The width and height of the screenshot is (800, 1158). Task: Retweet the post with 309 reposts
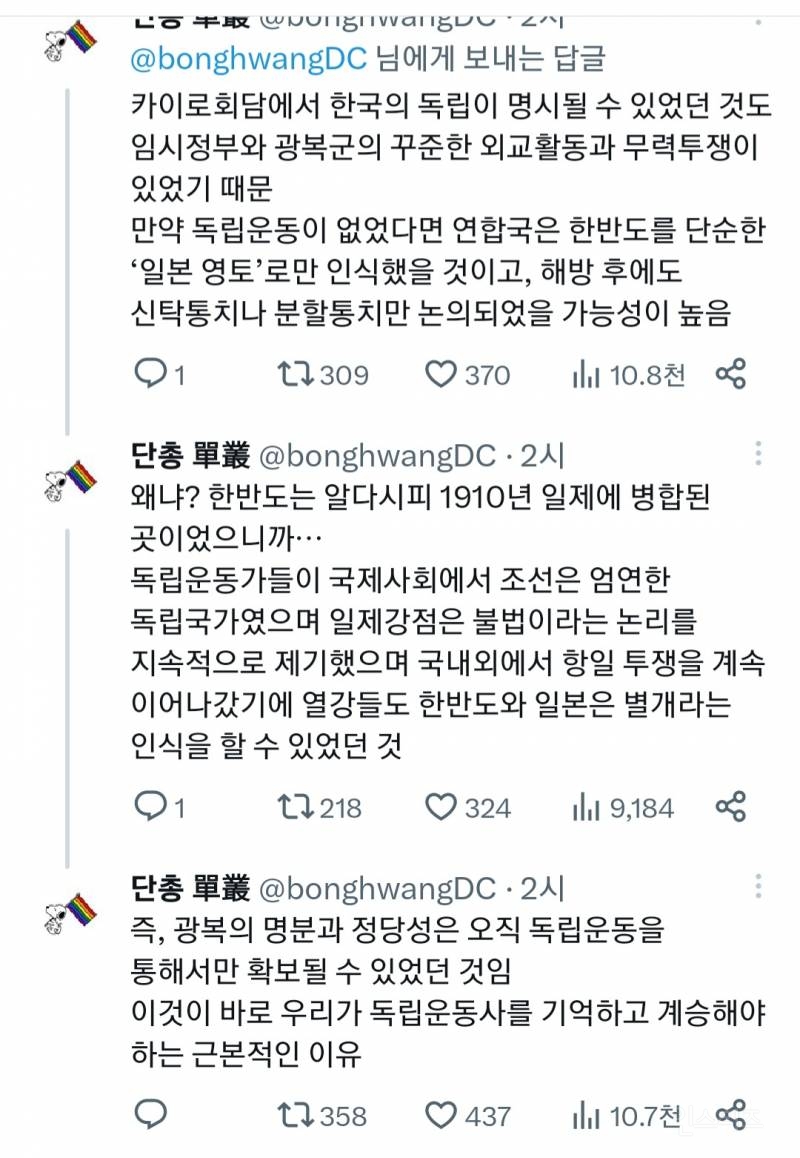point(296,377)
